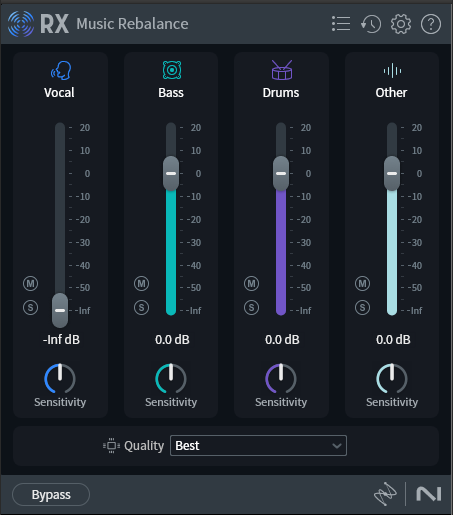Click the 10 mark on Other scale
The width and height of the screenshot is (453, 515).
coord(417,151)
